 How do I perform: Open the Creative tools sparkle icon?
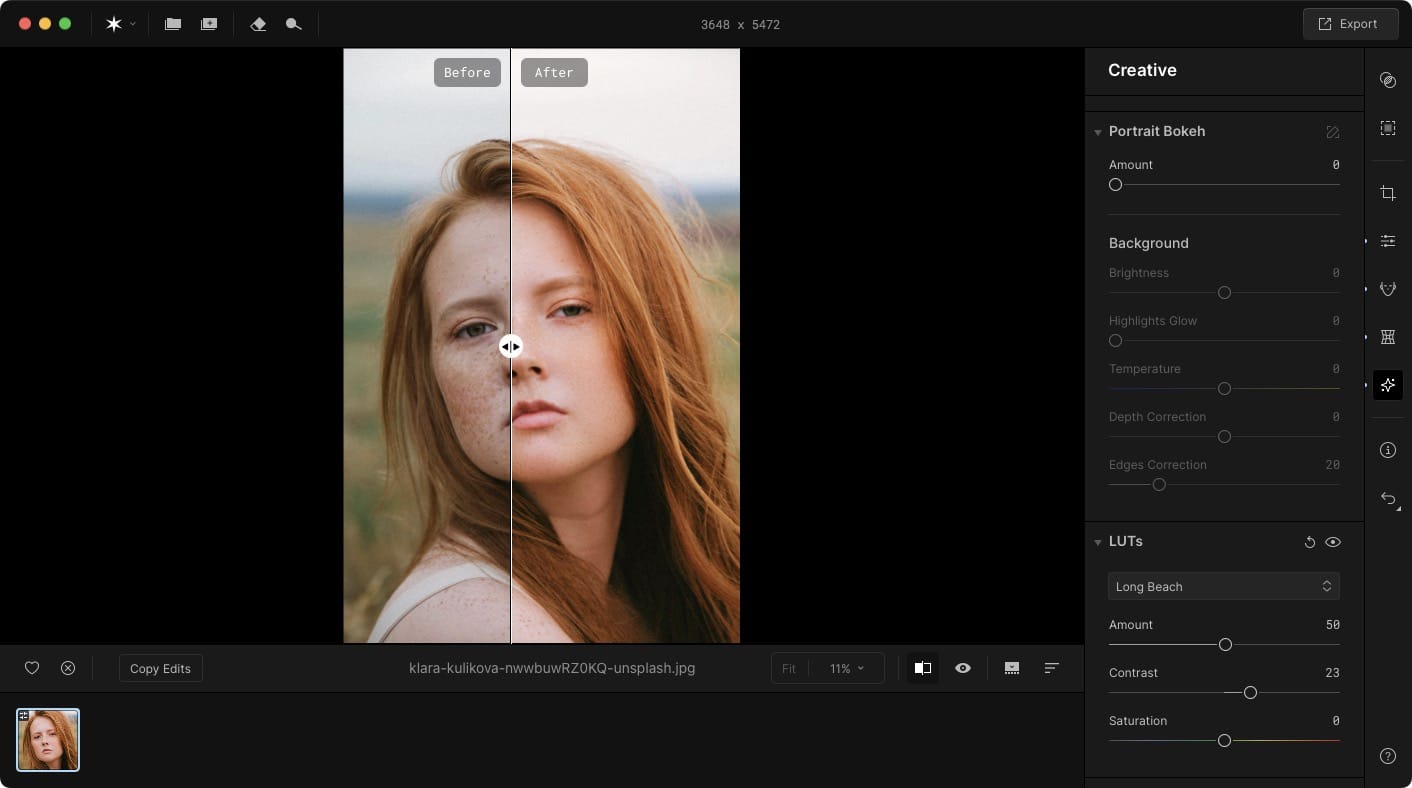(1387, 385)
